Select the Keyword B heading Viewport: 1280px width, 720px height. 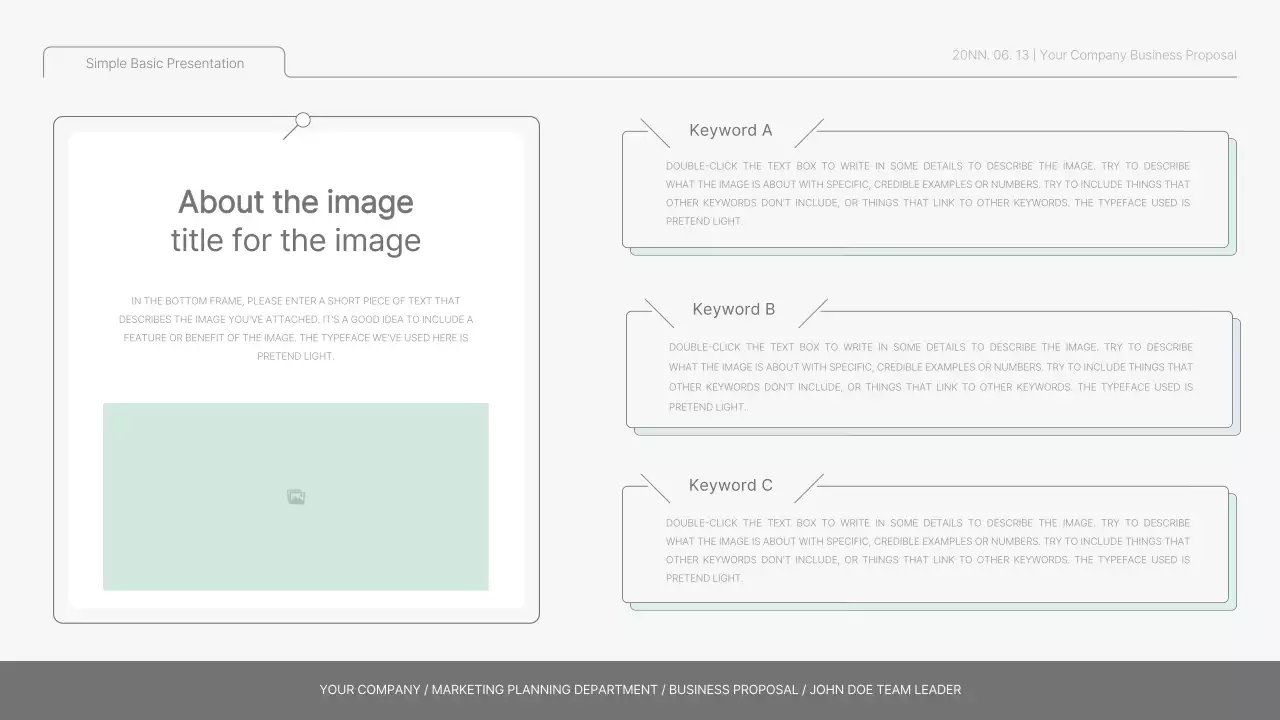[x=733, y=309]
